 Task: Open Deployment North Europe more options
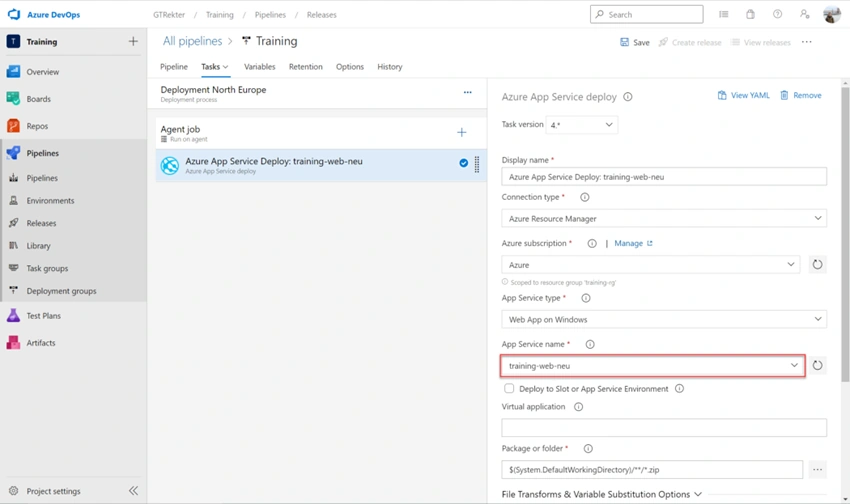pyautogui.click(x=467, y=93)
